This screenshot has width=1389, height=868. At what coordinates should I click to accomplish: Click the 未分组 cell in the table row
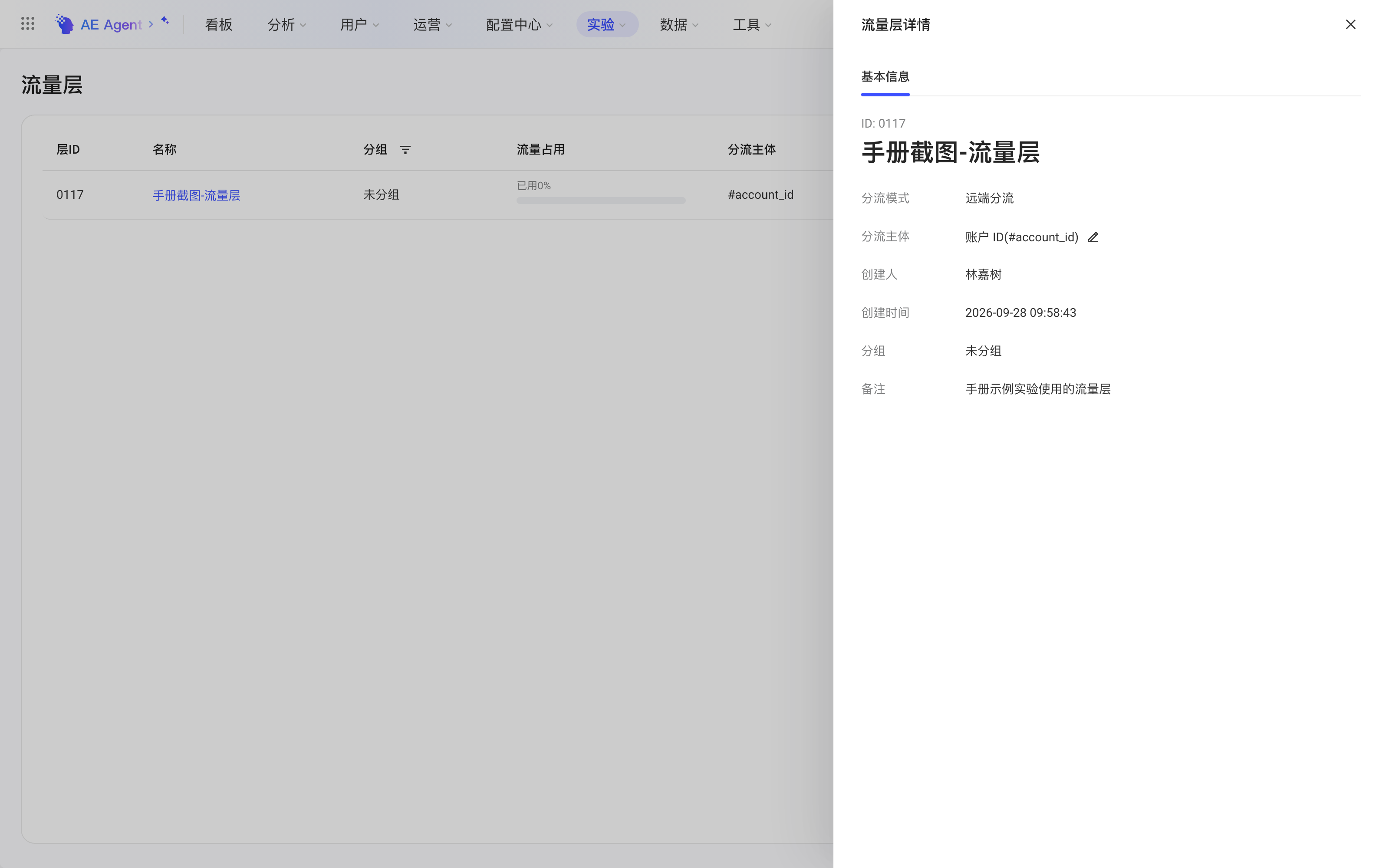click(381, 195)
